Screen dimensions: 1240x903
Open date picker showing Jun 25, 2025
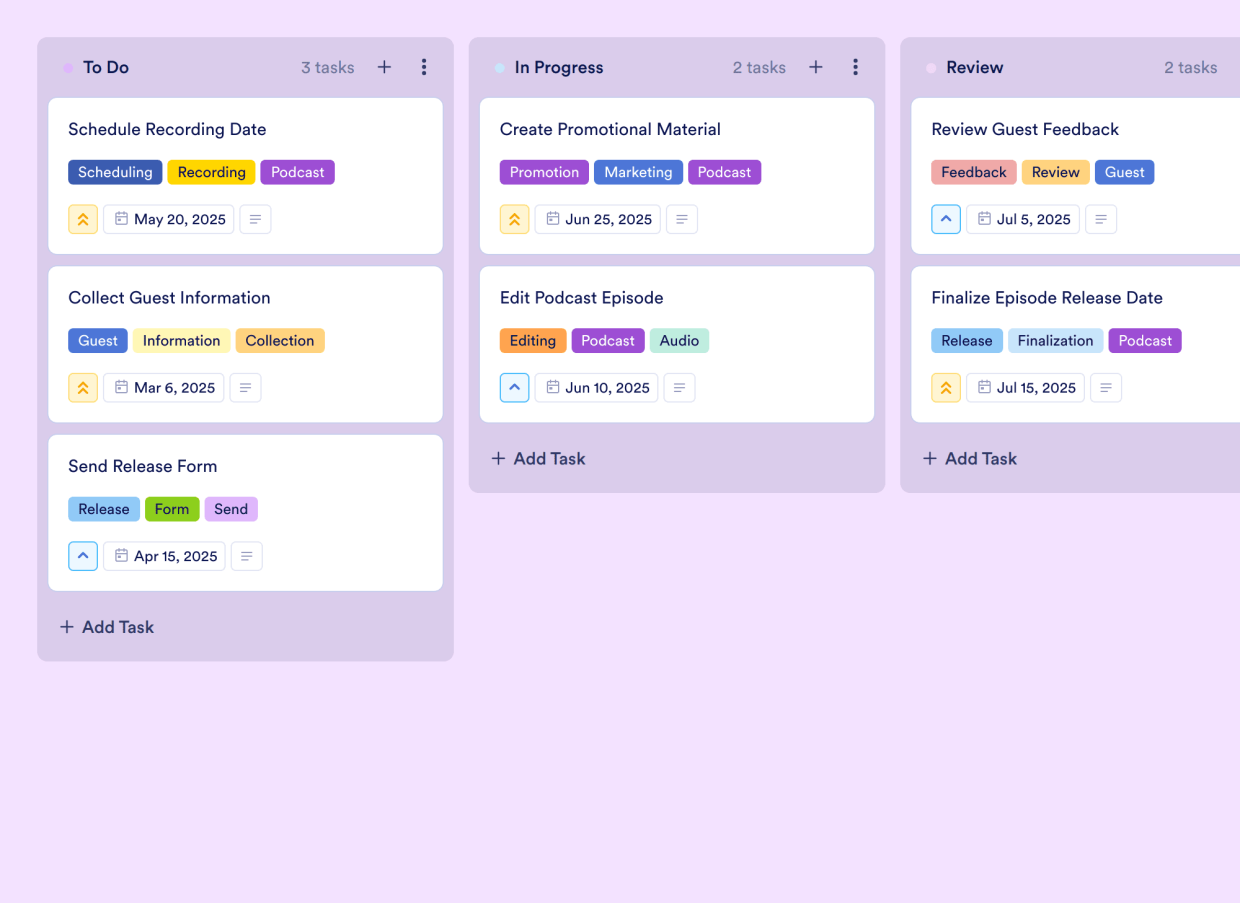point(597,219)
